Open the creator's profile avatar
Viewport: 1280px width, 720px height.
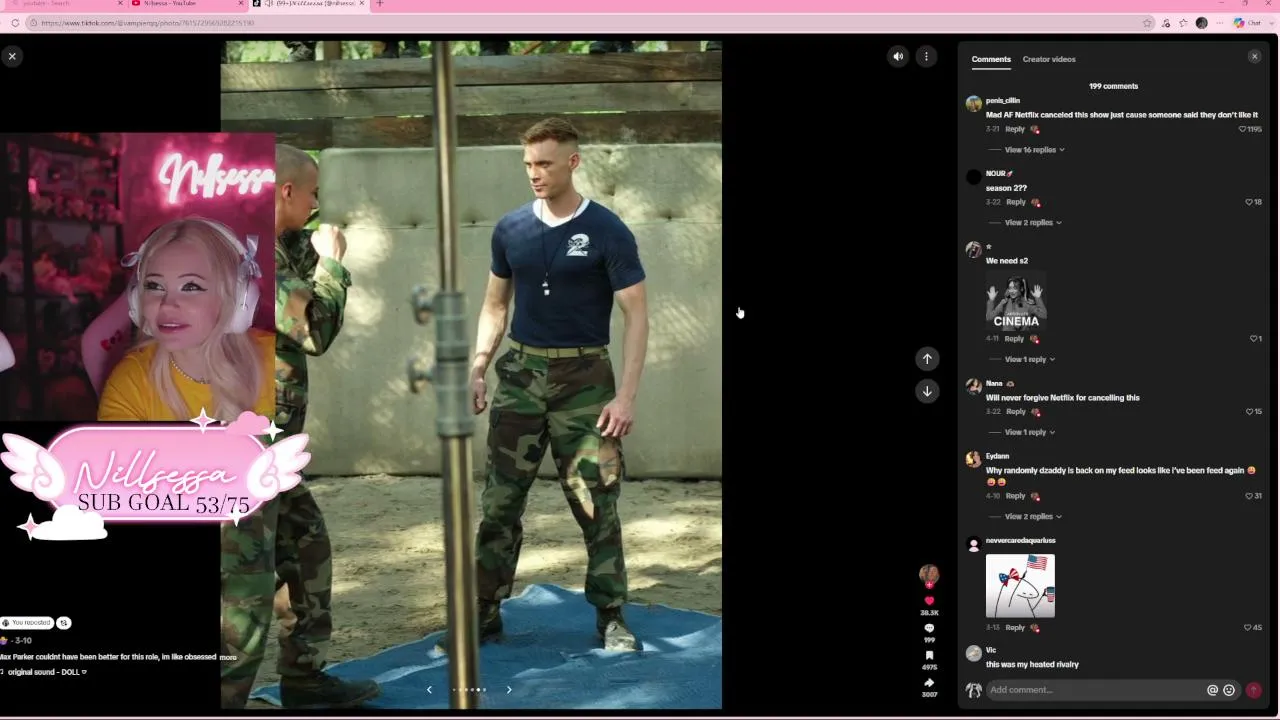929,574
